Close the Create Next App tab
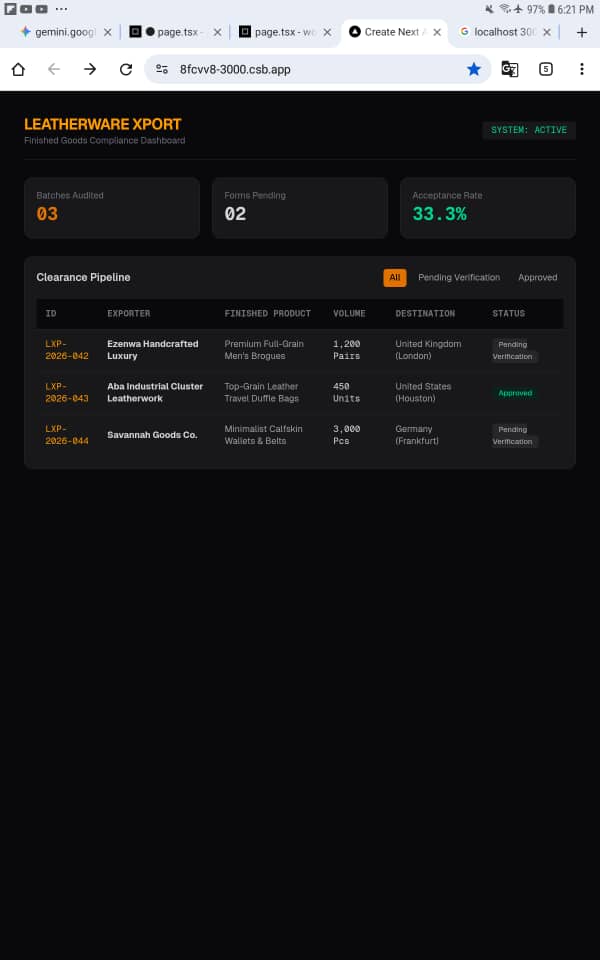The image size is (600, 960). (437, 32)
